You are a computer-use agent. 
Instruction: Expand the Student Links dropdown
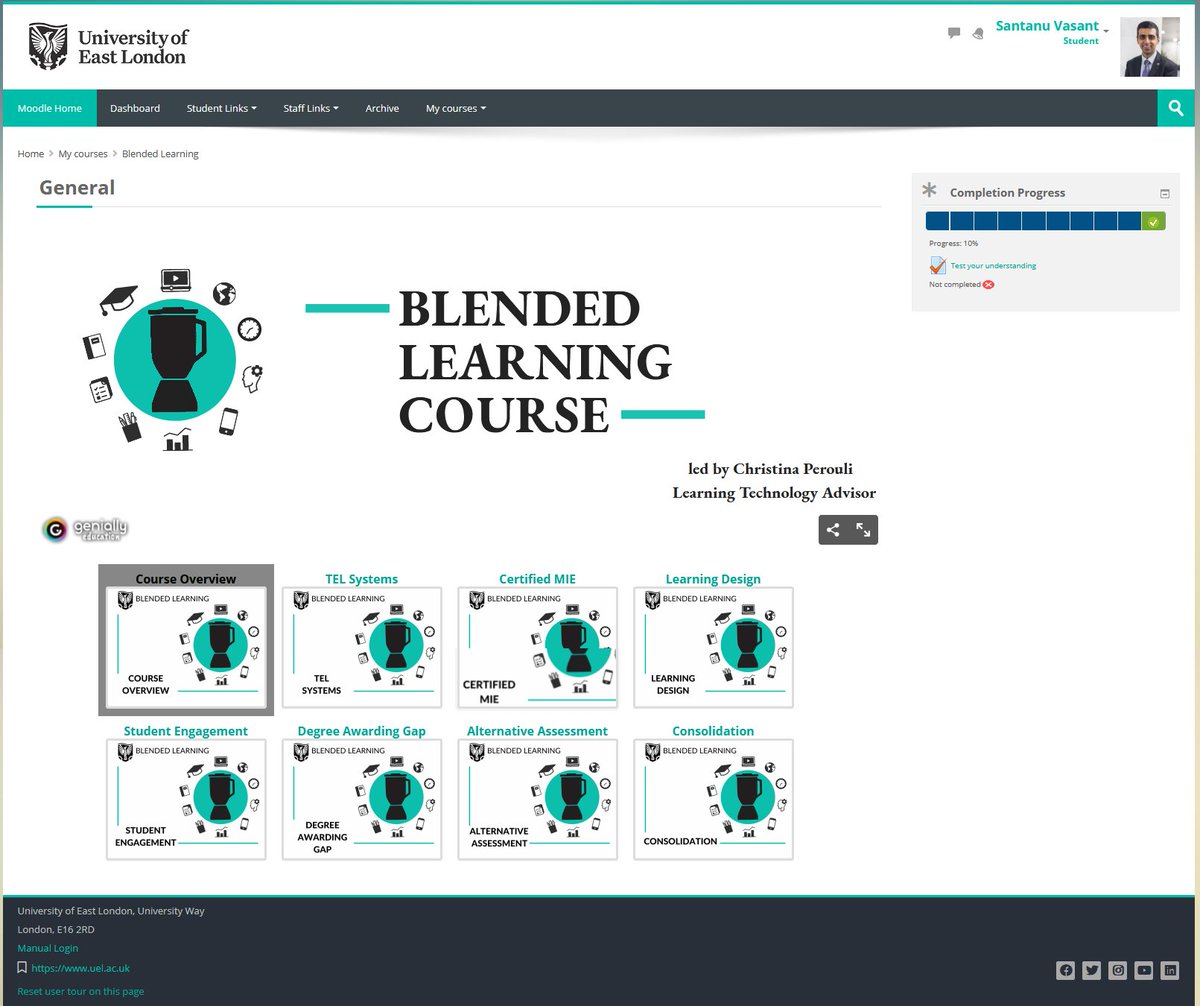click(x=221, y=108)
